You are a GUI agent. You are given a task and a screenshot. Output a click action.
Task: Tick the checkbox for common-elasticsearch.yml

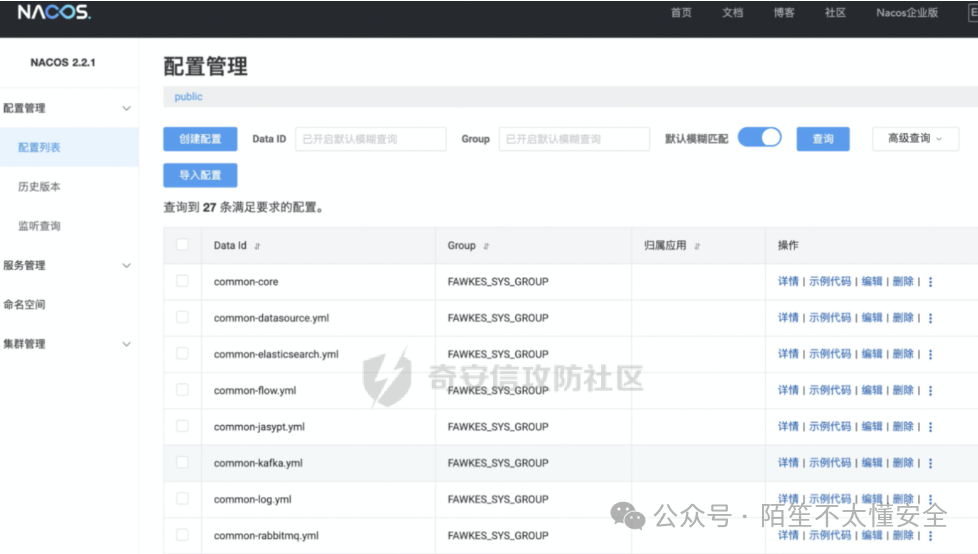[182, 353]
